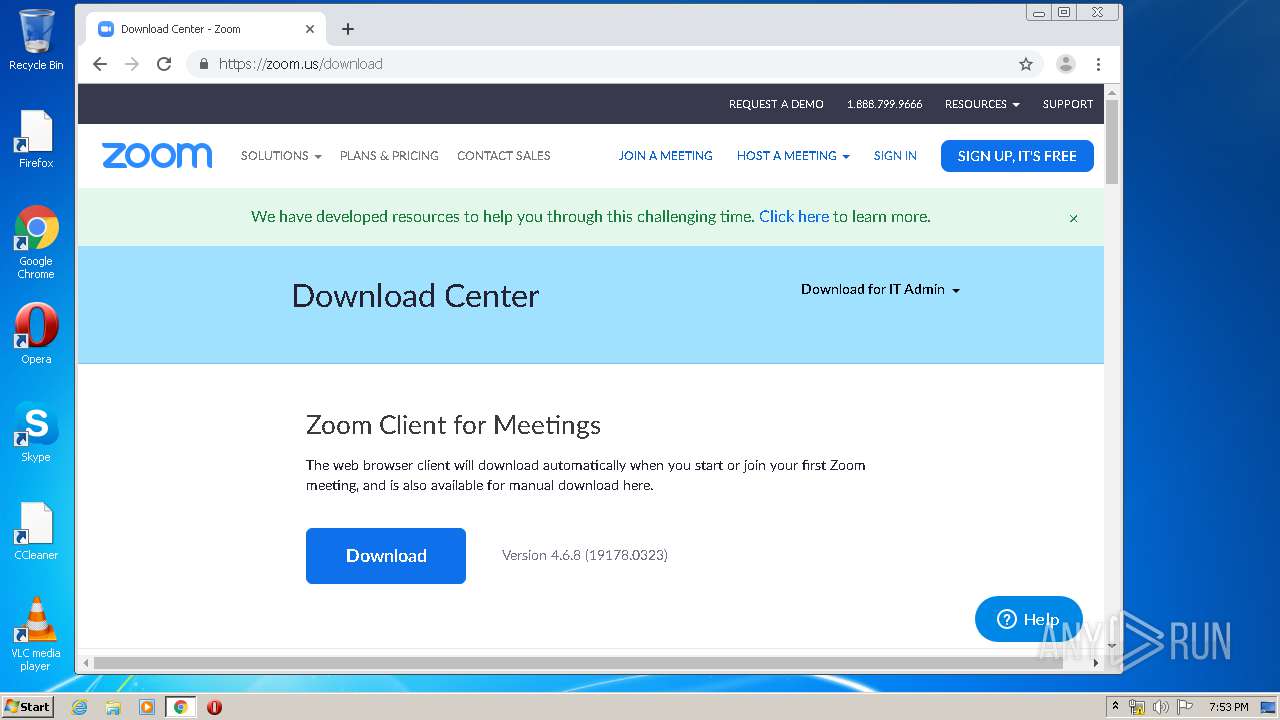Select the Opera desktop shortcut
Image resolution: width=1280 pixels, height=720 pixels.
point(36,334)
